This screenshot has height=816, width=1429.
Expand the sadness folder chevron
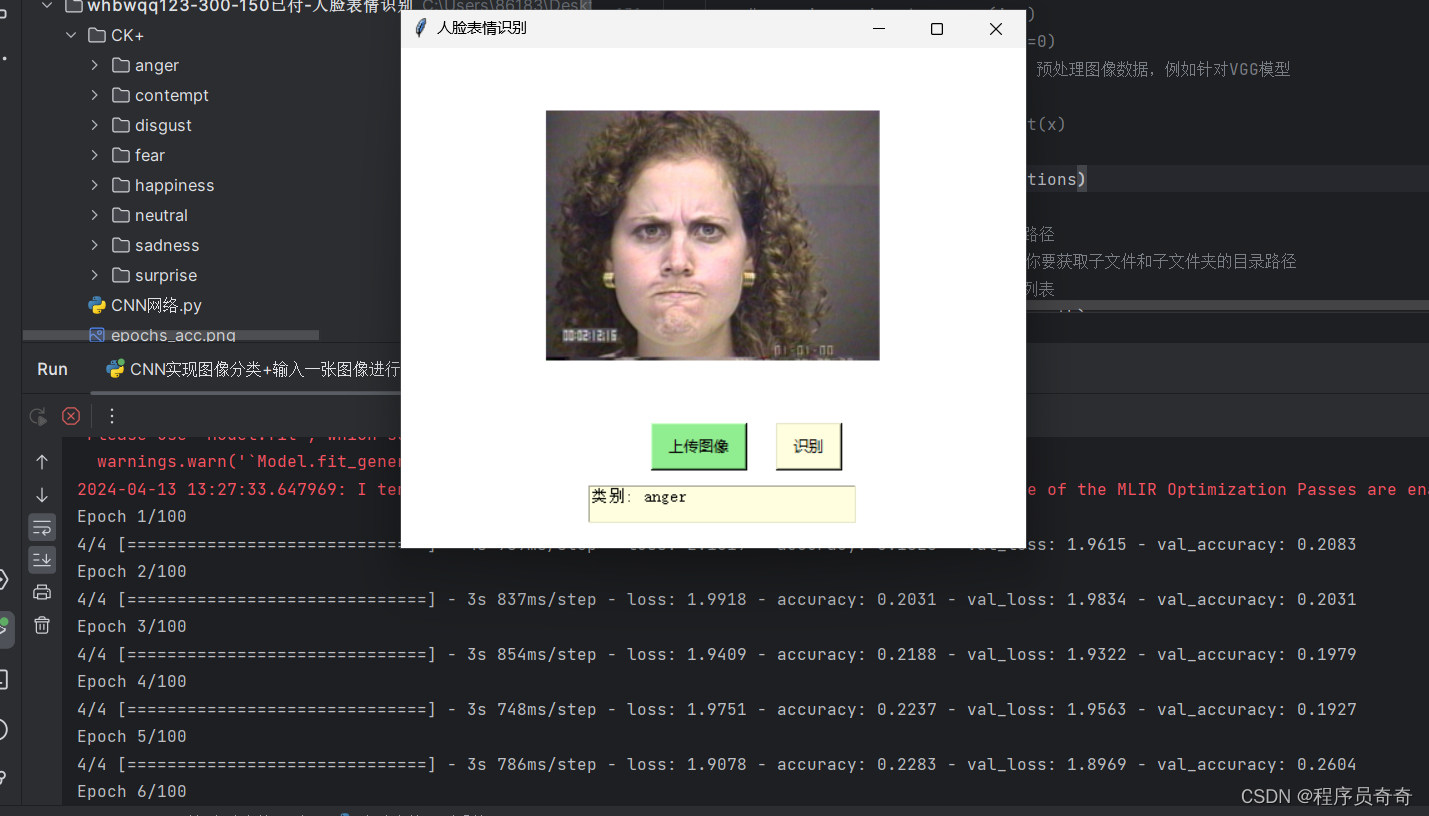[95, 245]
